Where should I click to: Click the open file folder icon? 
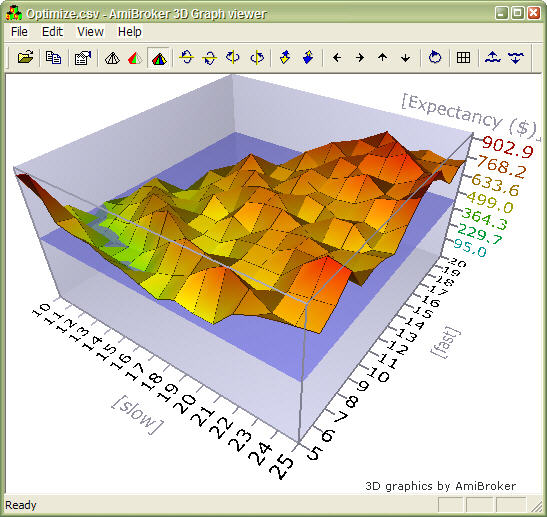[x=25, y=57]
